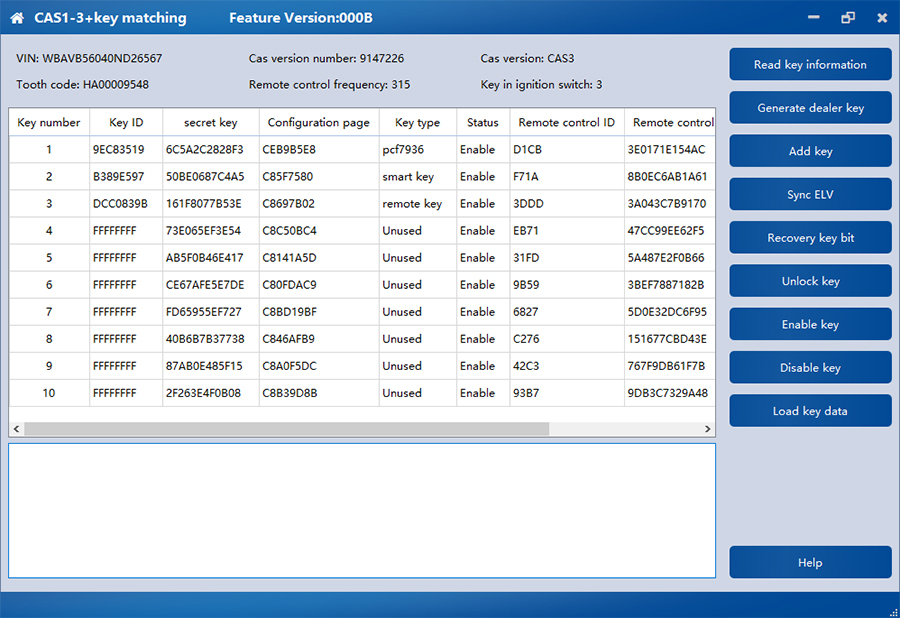This screenshot has width=900, height=618.
Task: Click the Recovery key bit button
Action: pyautogui.click(x=810, y=238)
